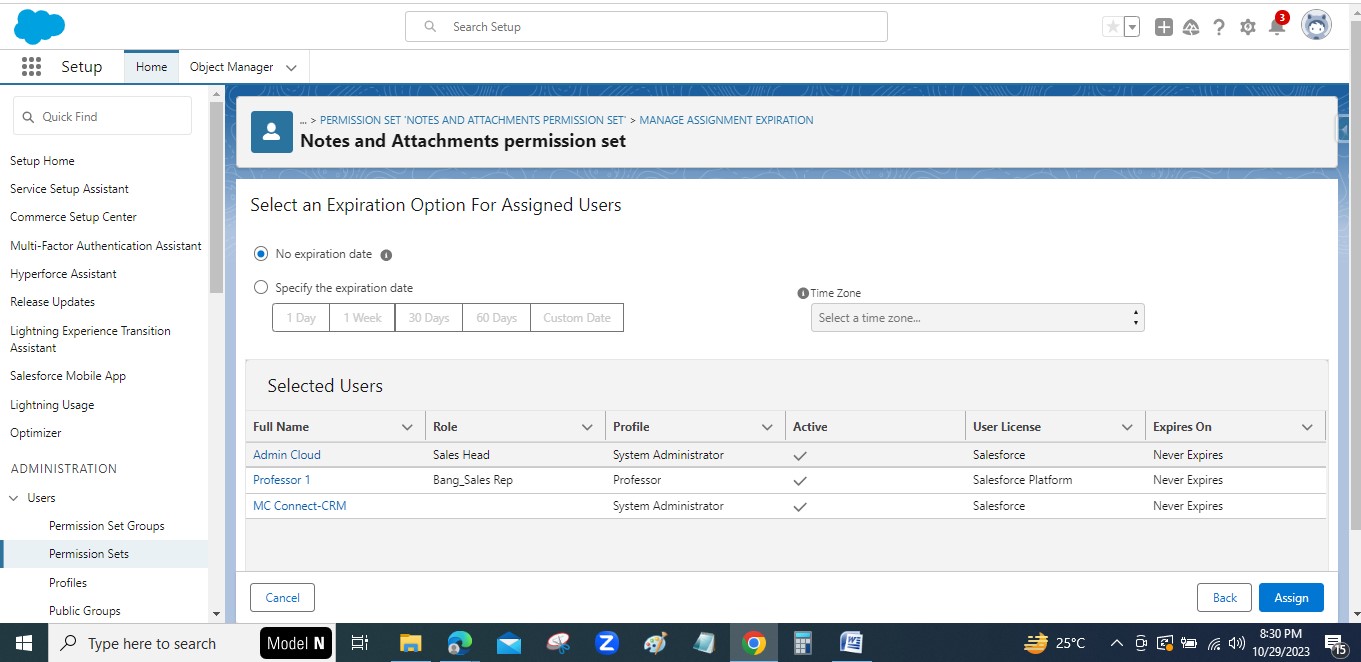Viewport: 1361px width, 662px height.
Task: Open Profile column menu chevron
Action: [x=767, y=427]
